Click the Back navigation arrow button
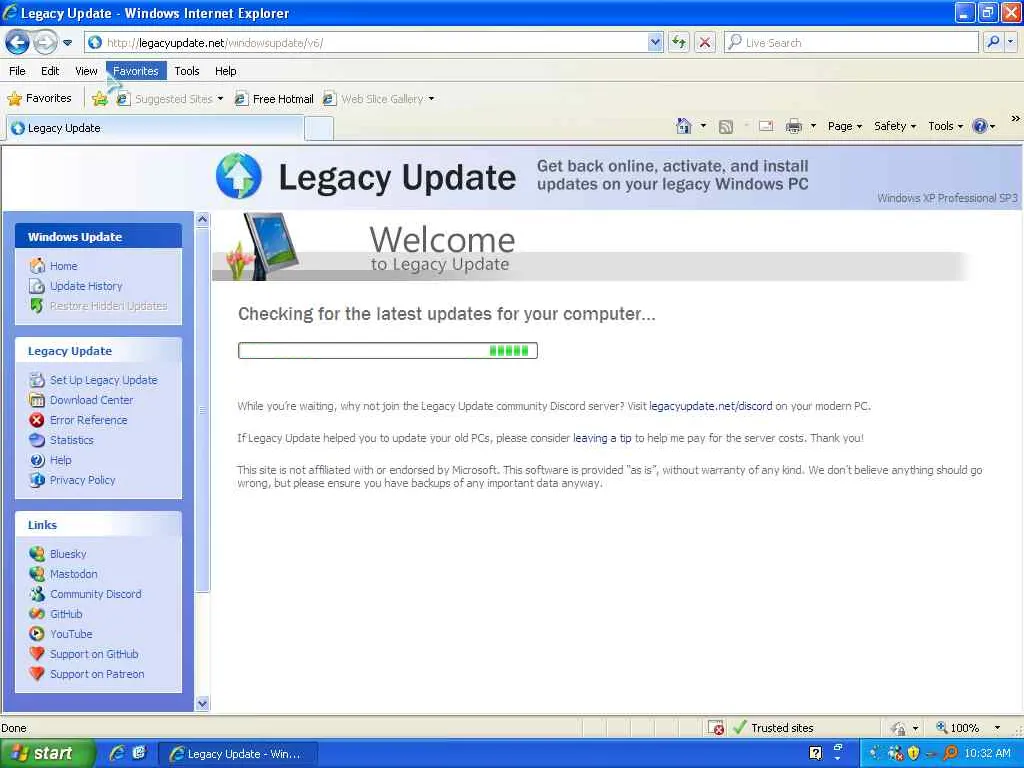 tap(18, 43)
